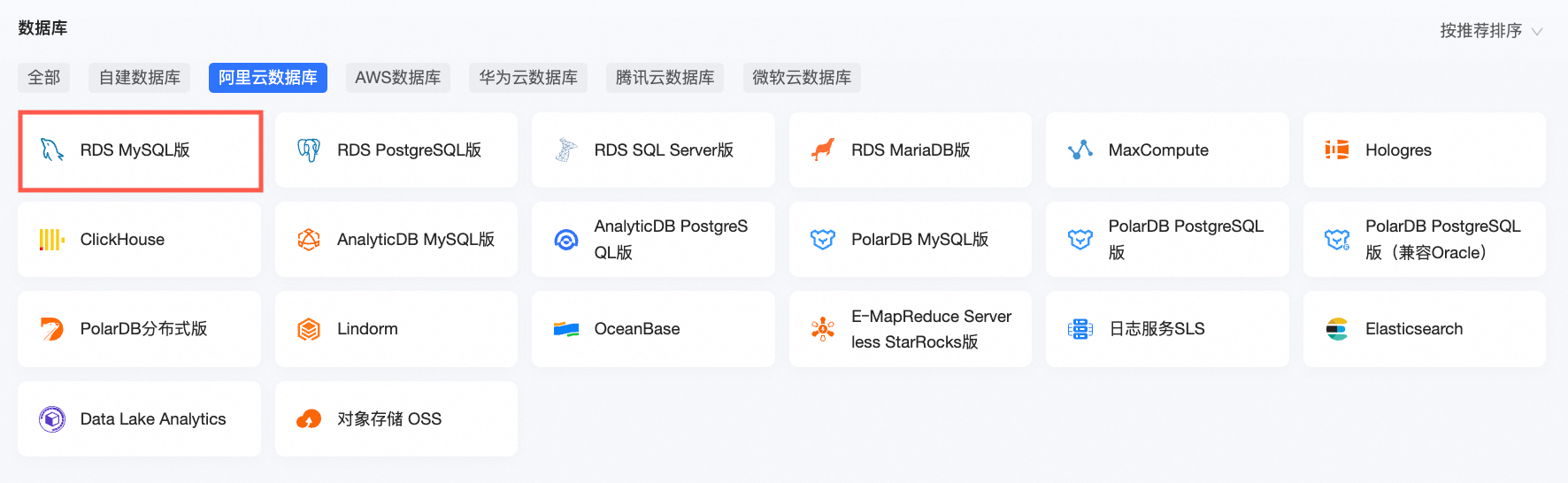Screen dimensions: 1568x483
Task: Select the RDS PostgreSQL版 label
Action: [410, 150]
